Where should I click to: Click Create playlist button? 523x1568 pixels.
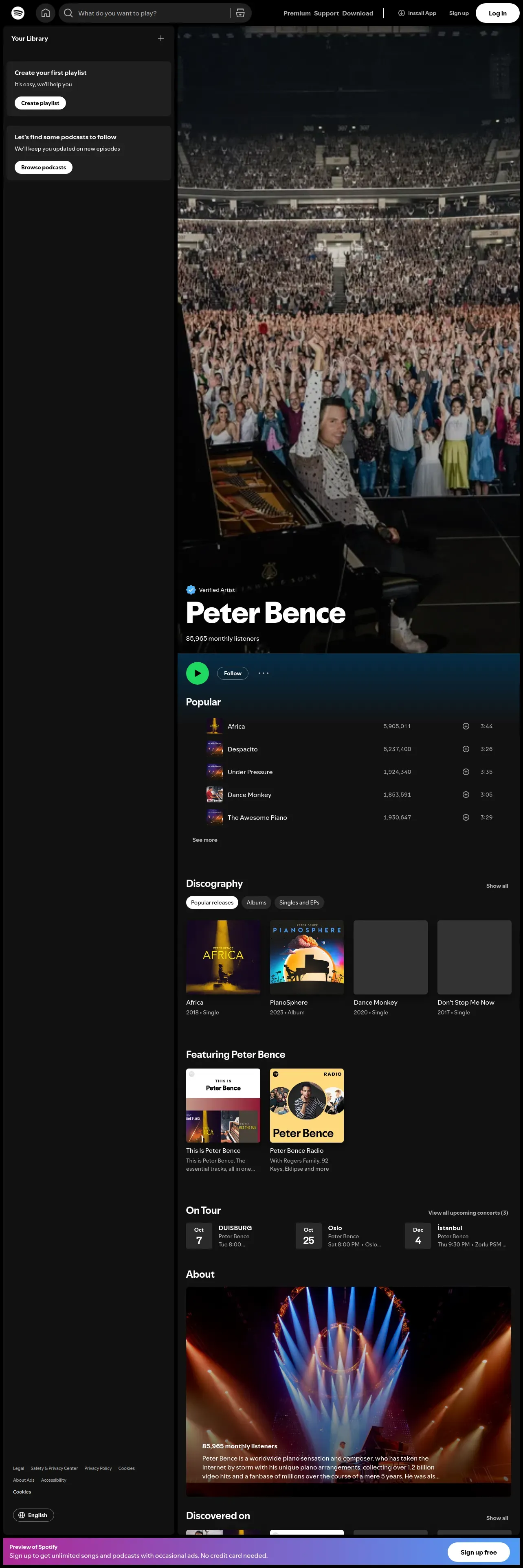(x=40, y=103)
